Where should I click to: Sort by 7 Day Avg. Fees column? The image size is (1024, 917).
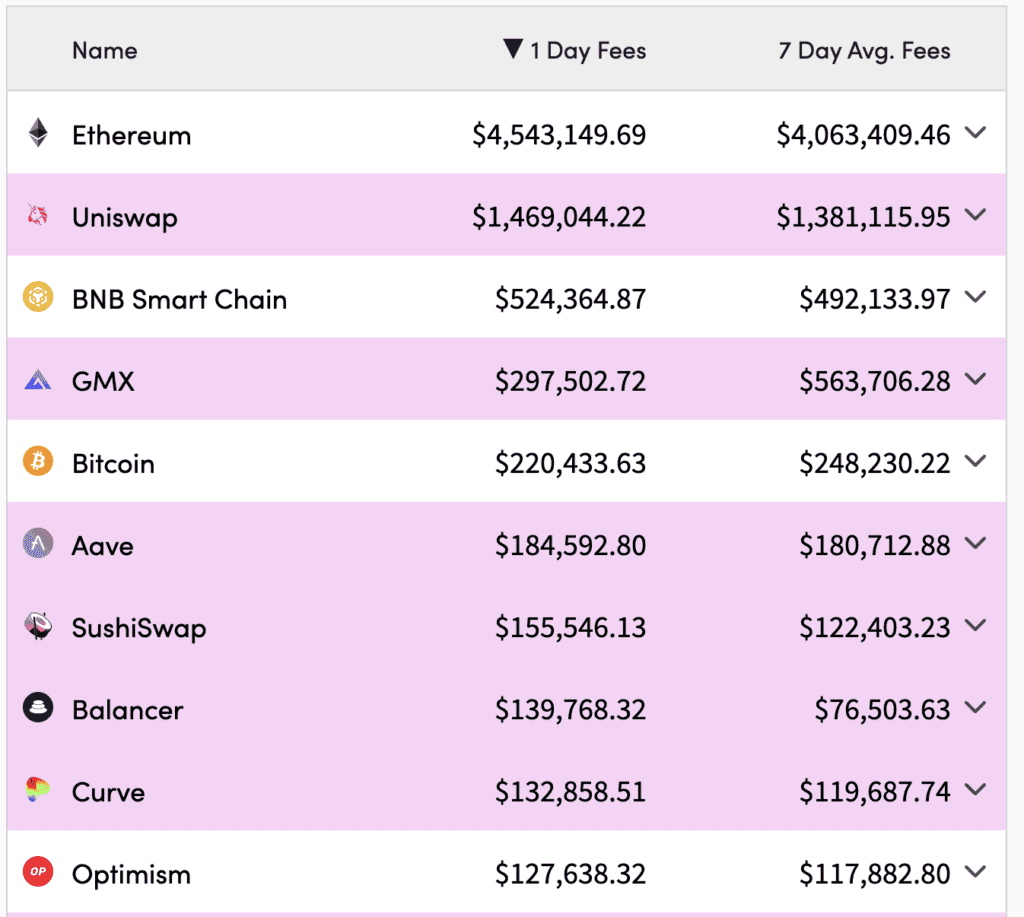(x=864, y=50)
